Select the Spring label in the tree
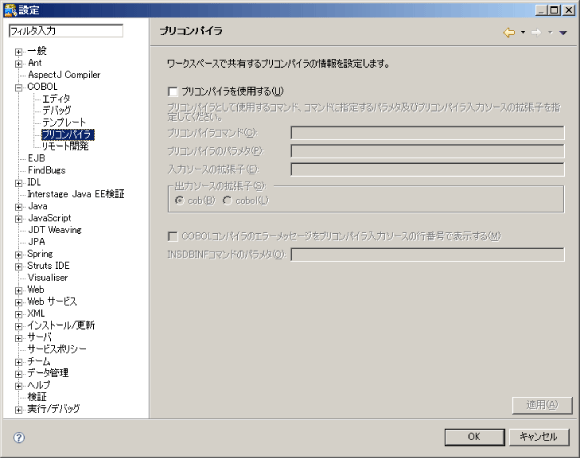This screenshot has height=458, width=580. [40, 254]
